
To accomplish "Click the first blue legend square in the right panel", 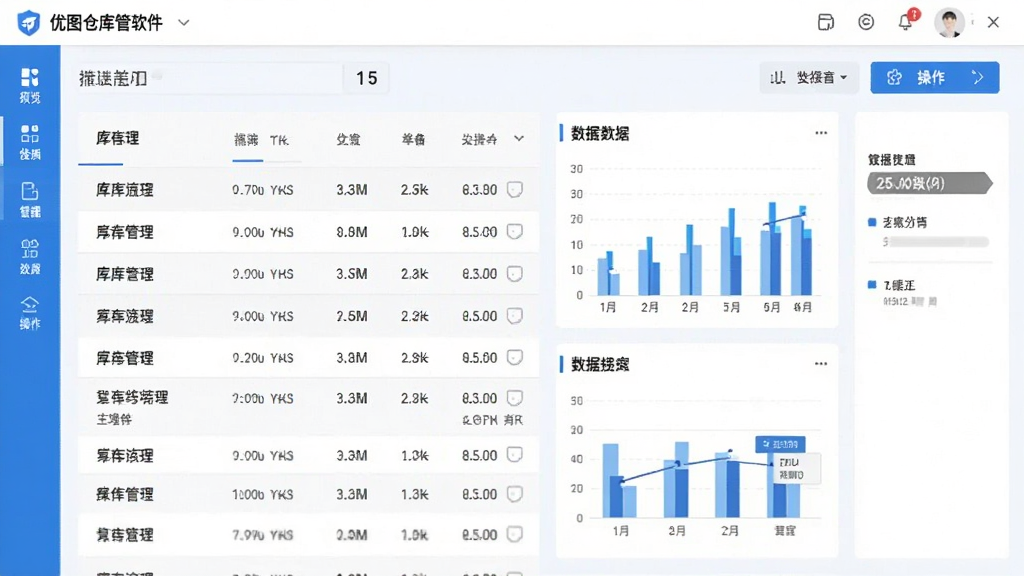I will coord(872,223).
